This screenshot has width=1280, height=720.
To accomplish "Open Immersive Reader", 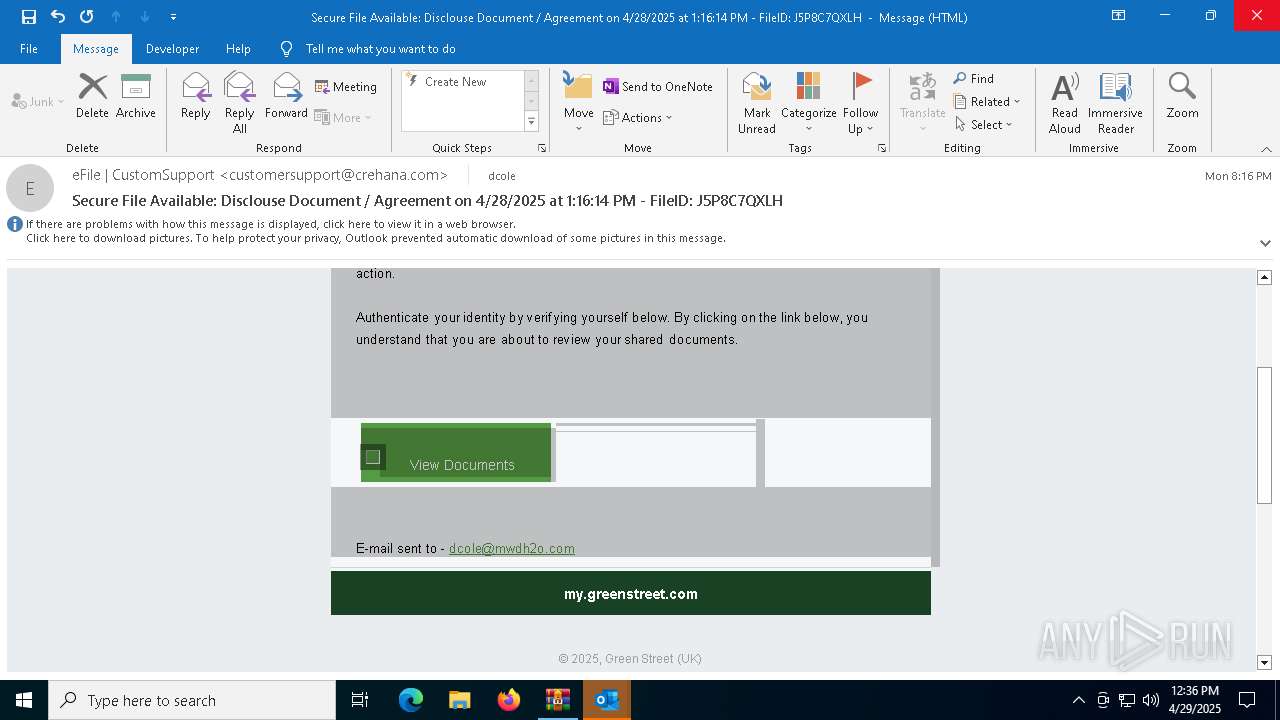I will tap(1115, 102).
